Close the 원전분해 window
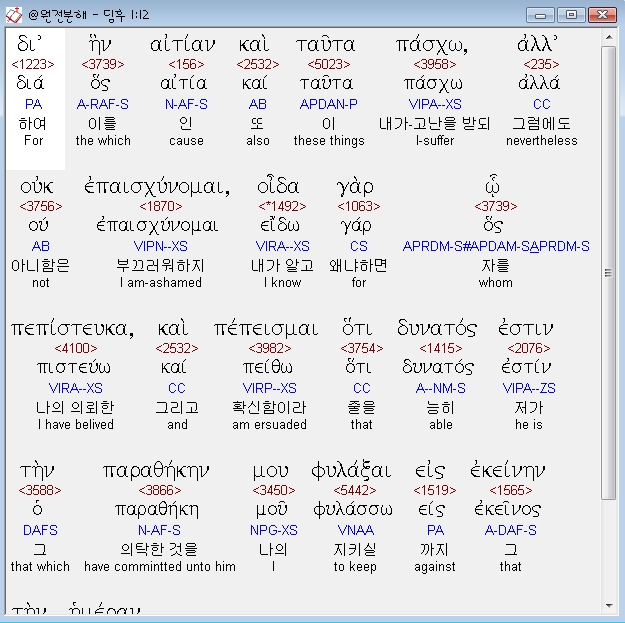Screen dimensions: 625x623 click(602, 15)
